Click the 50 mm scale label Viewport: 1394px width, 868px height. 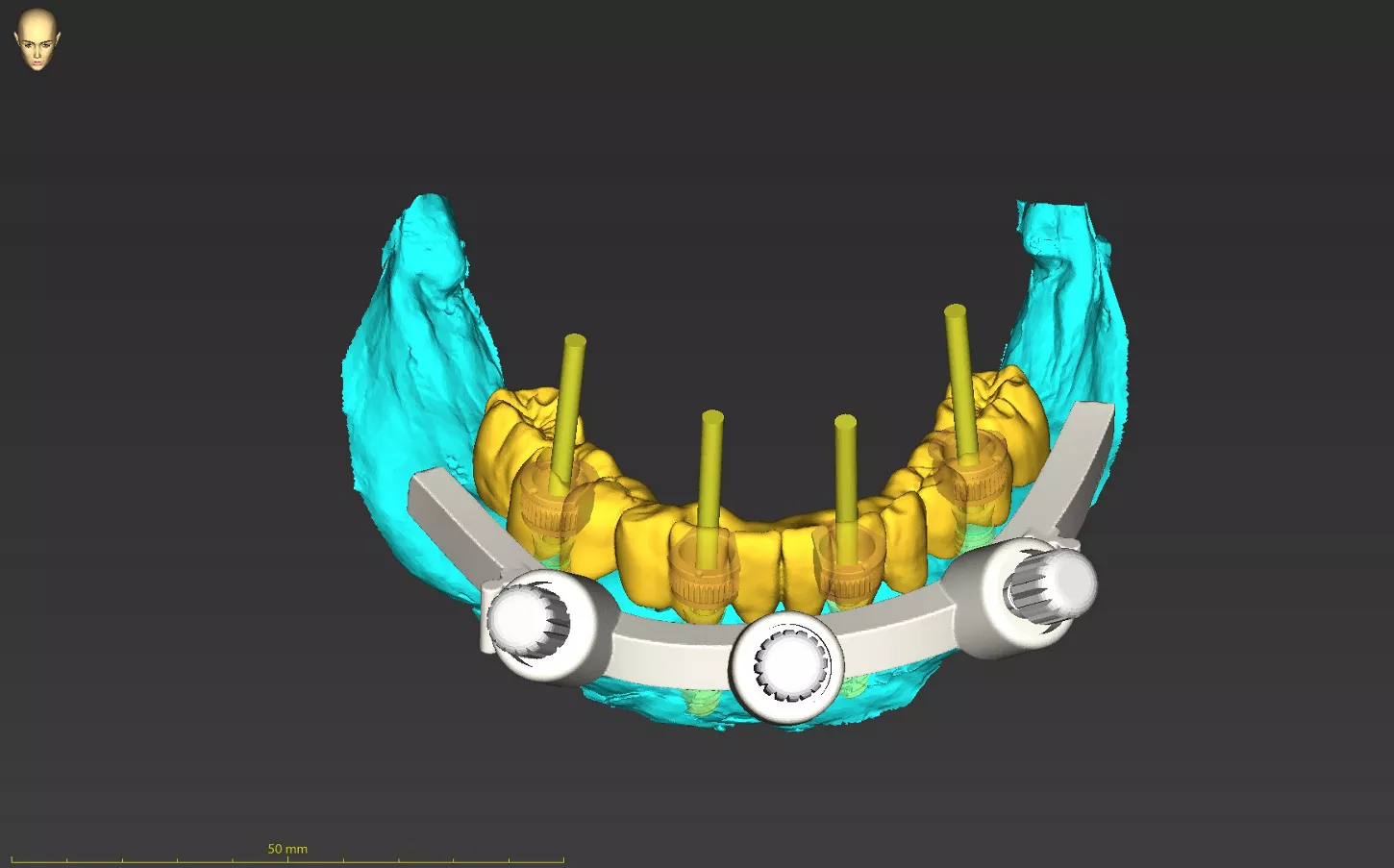286,849
